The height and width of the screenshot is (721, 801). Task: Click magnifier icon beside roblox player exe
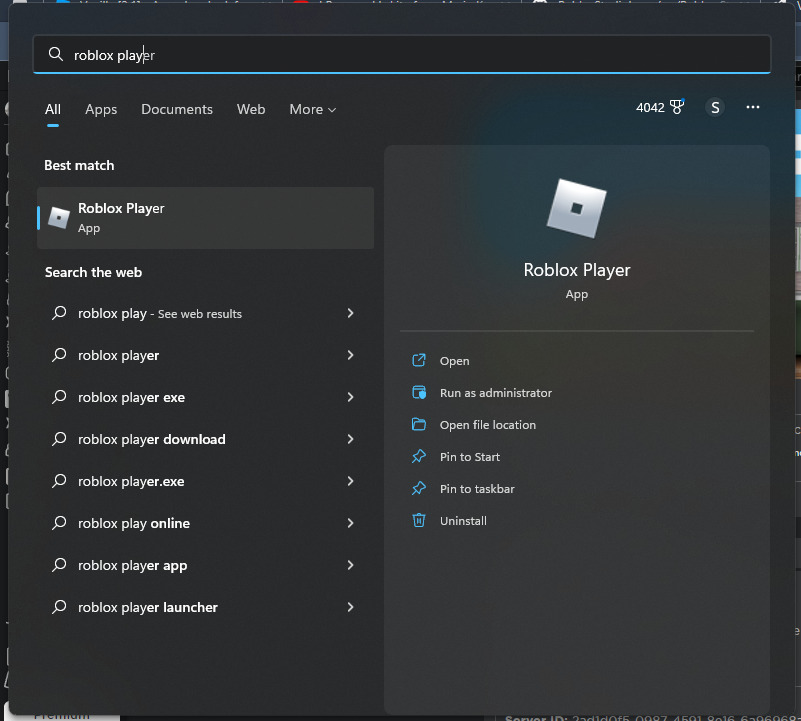pyautogui.click(x=59, y=396)
